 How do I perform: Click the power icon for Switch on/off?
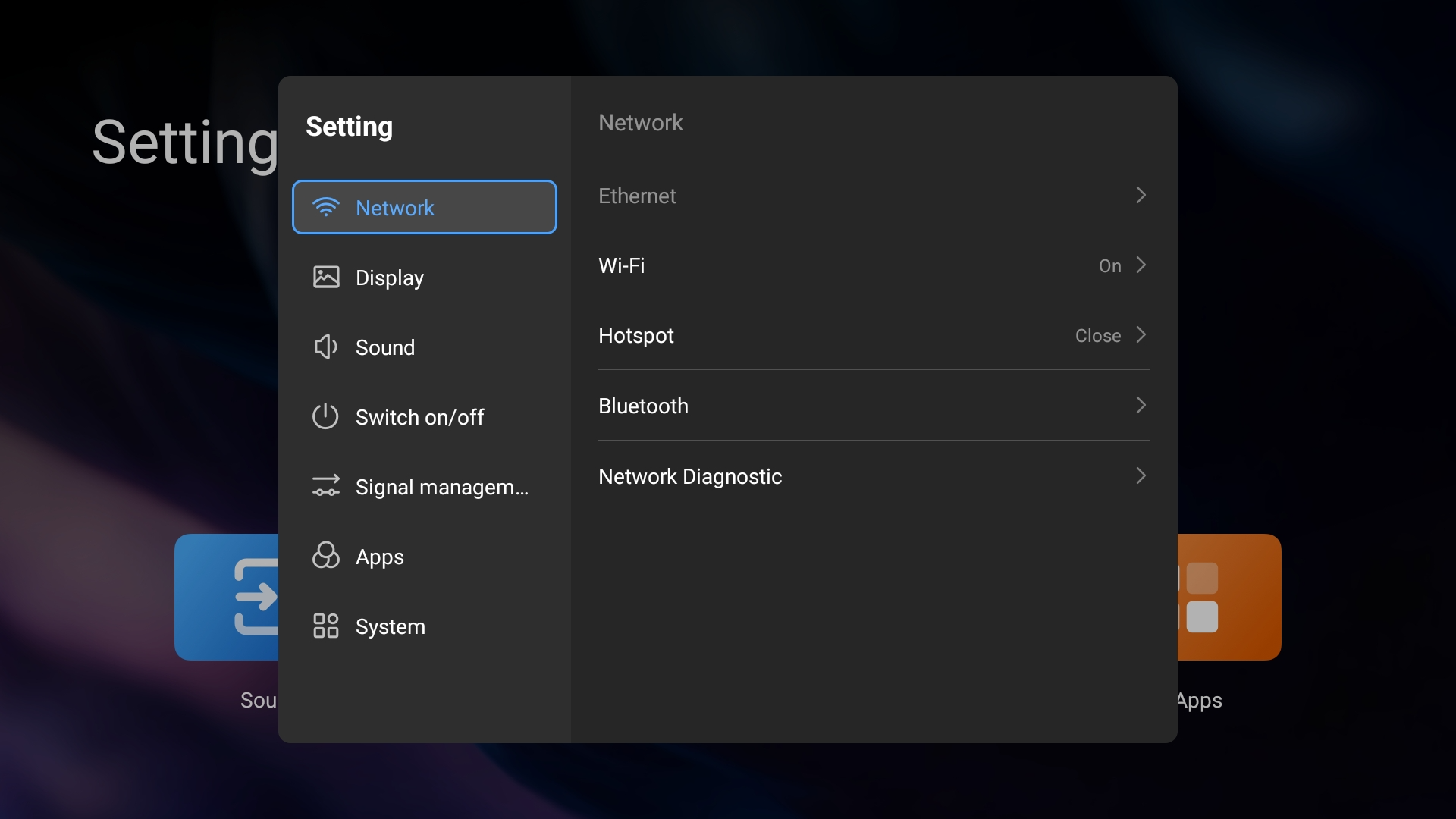325,416
